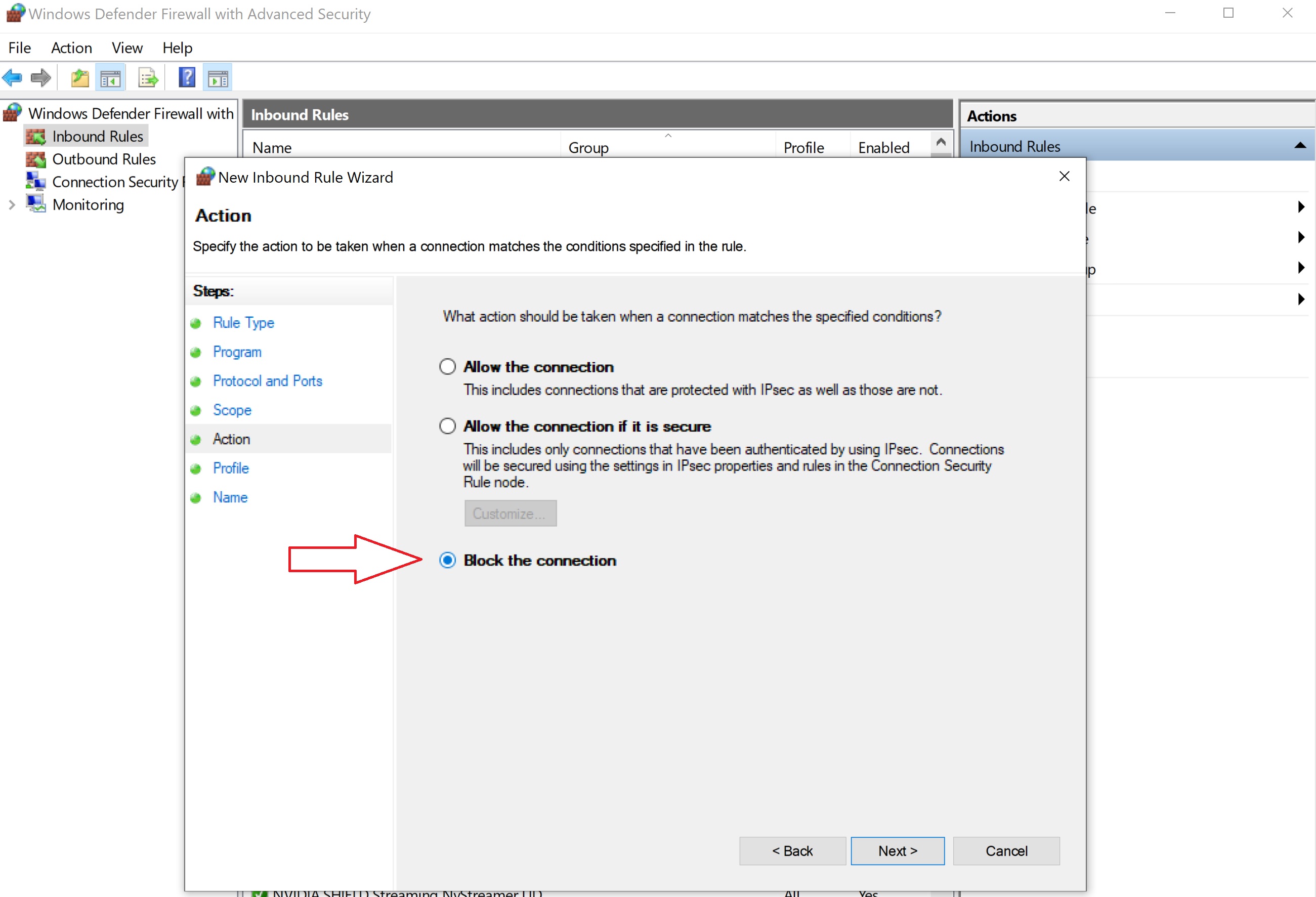Viewport: 1316px width, 897px height.
Task: Click the Windows Defender Firewall root node icon
Action: click(x=13, y=113)
